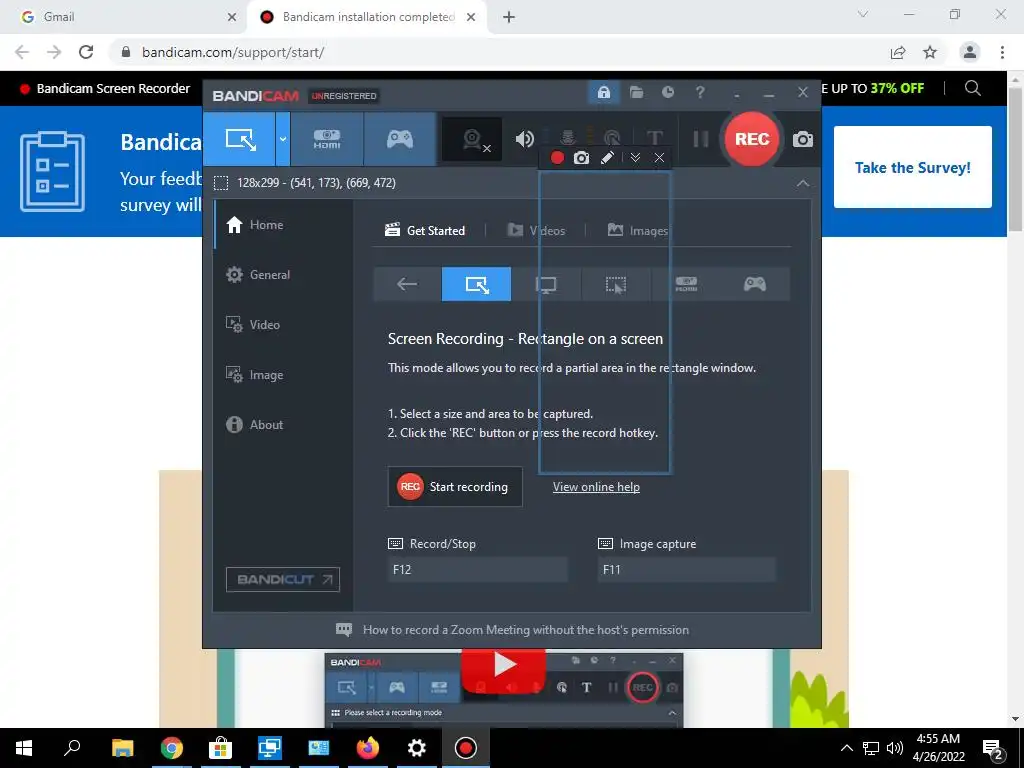This screenshot has height=768, width=1024.
Task: Open output folder icon in Bandicam title bar
Action: point(636,93)
